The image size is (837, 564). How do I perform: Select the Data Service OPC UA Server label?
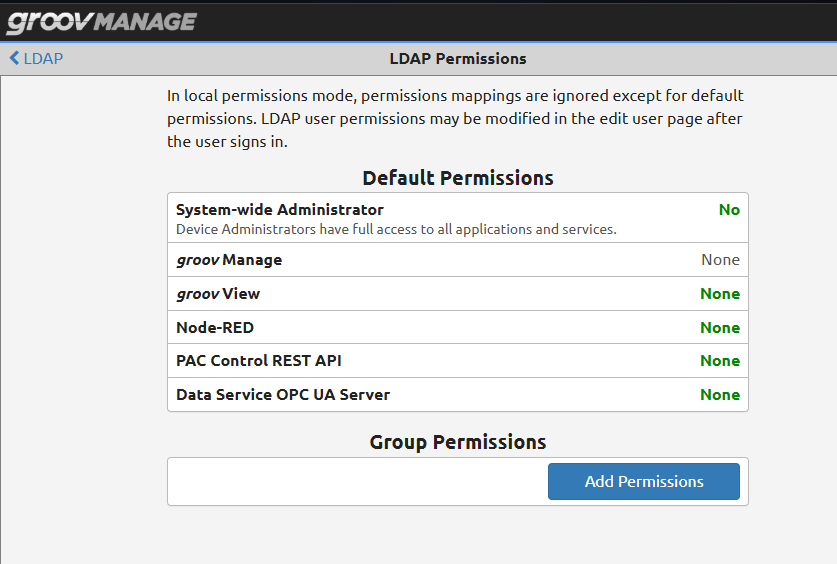283,395
